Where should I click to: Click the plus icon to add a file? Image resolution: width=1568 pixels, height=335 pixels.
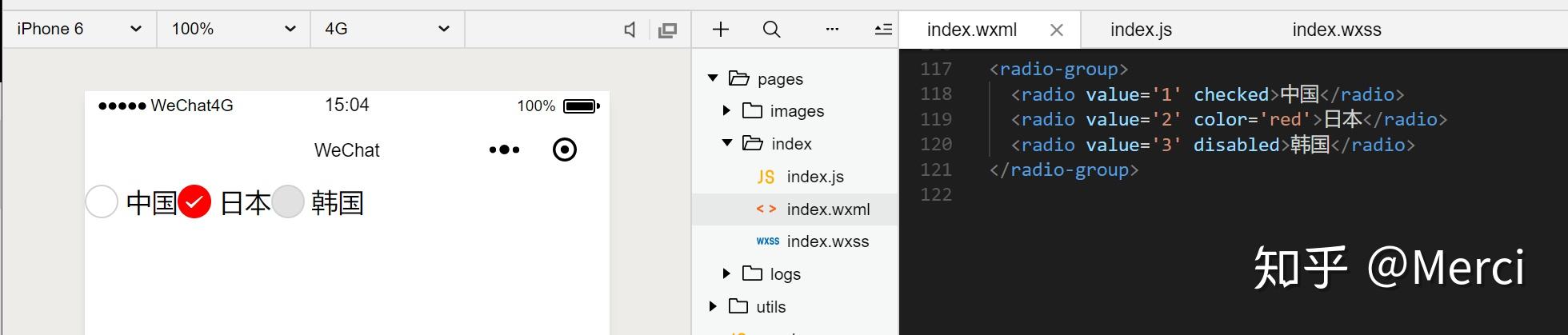point(721,30)
